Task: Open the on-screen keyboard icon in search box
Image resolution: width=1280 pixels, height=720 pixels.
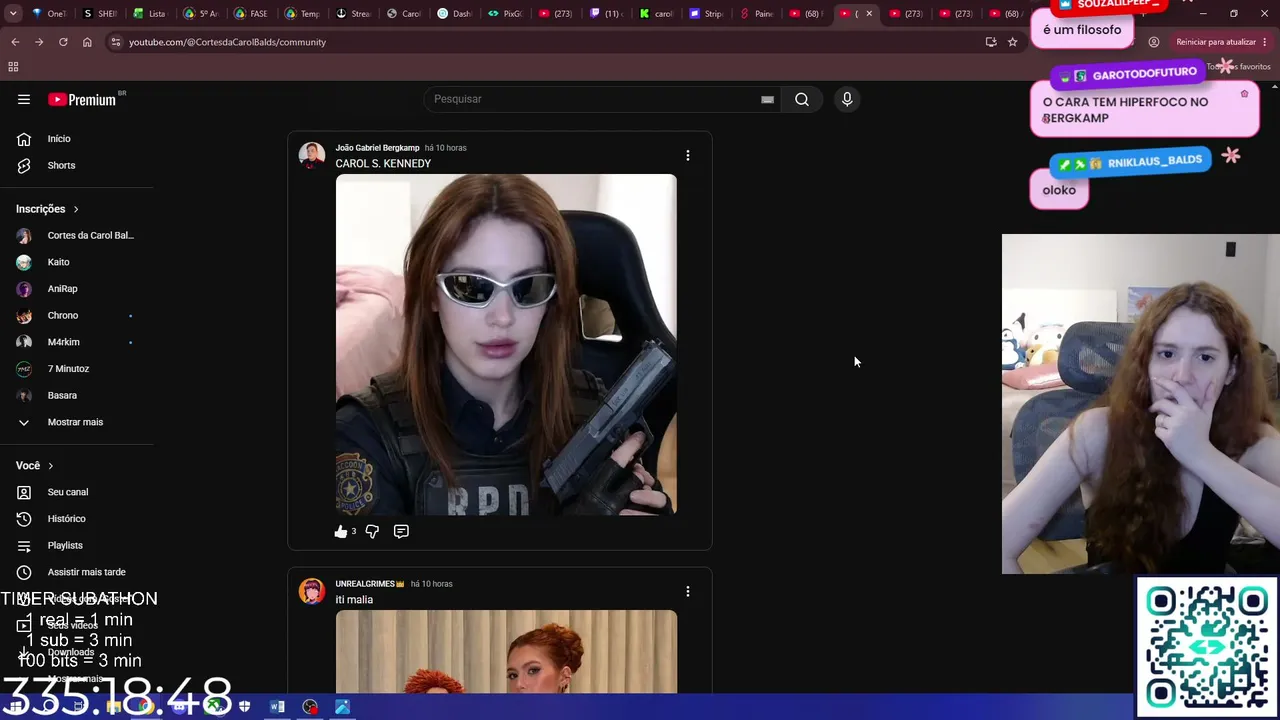Action: coord(767,99)
